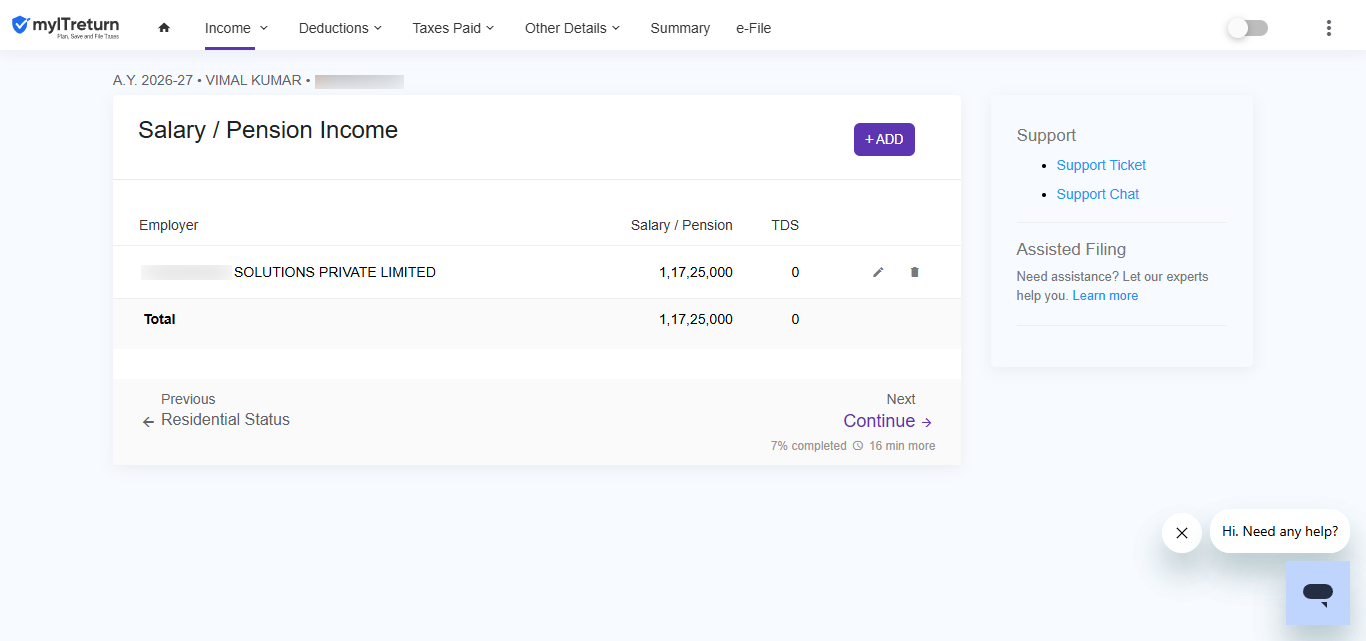Click the Total row label
Screen dimensions: 1366x641
[160, 319]
